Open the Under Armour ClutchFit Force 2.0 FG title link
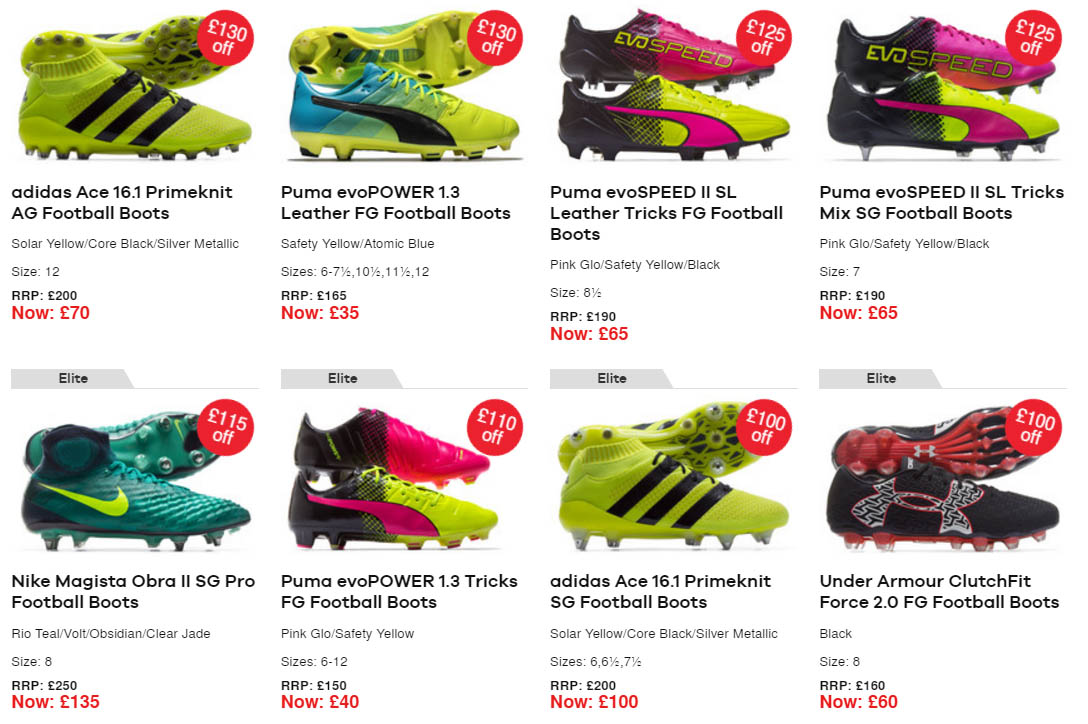 [x=938, y=591]
